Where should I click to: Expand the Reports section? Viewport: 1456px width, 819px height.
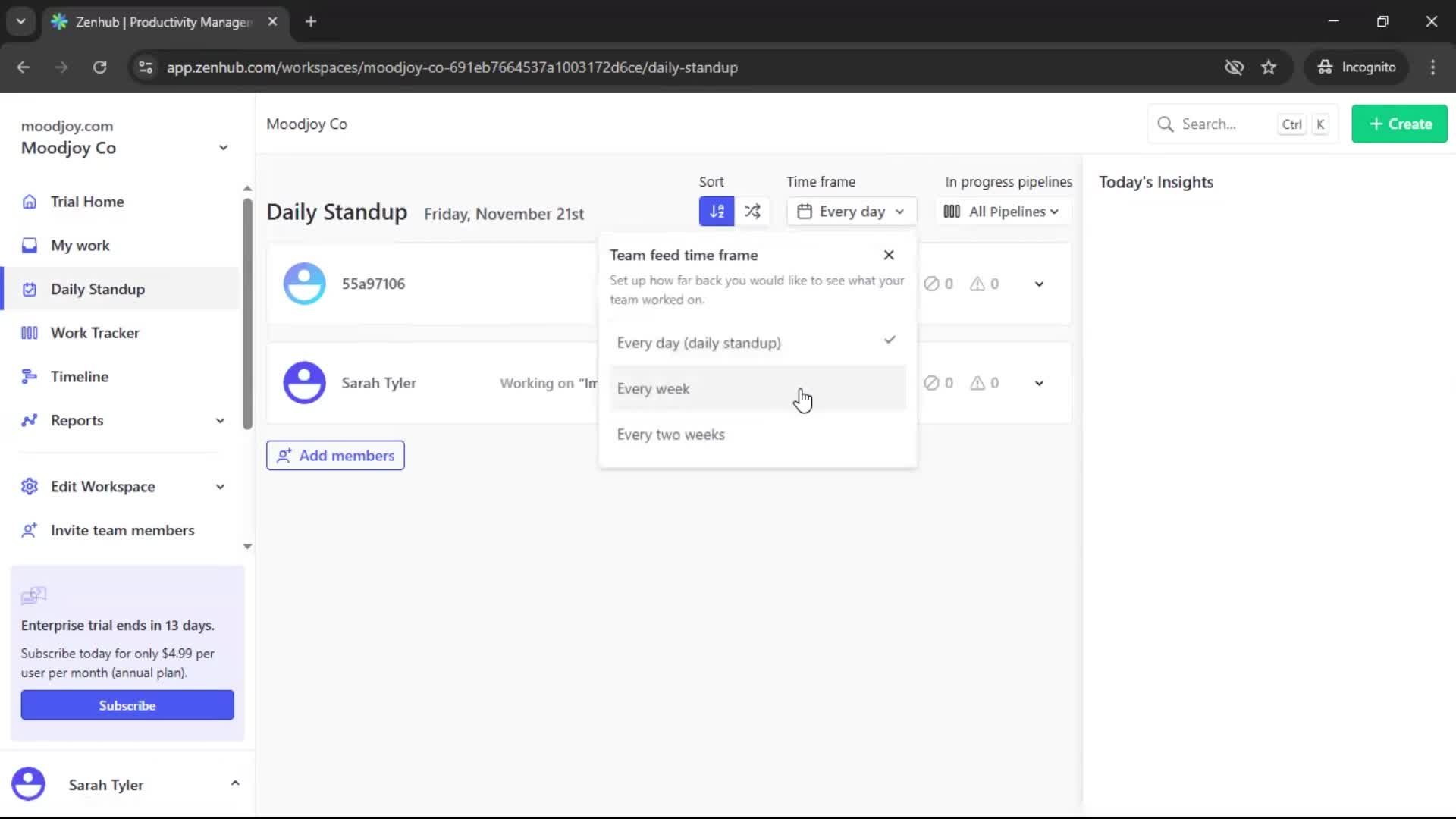coord(219,420)
